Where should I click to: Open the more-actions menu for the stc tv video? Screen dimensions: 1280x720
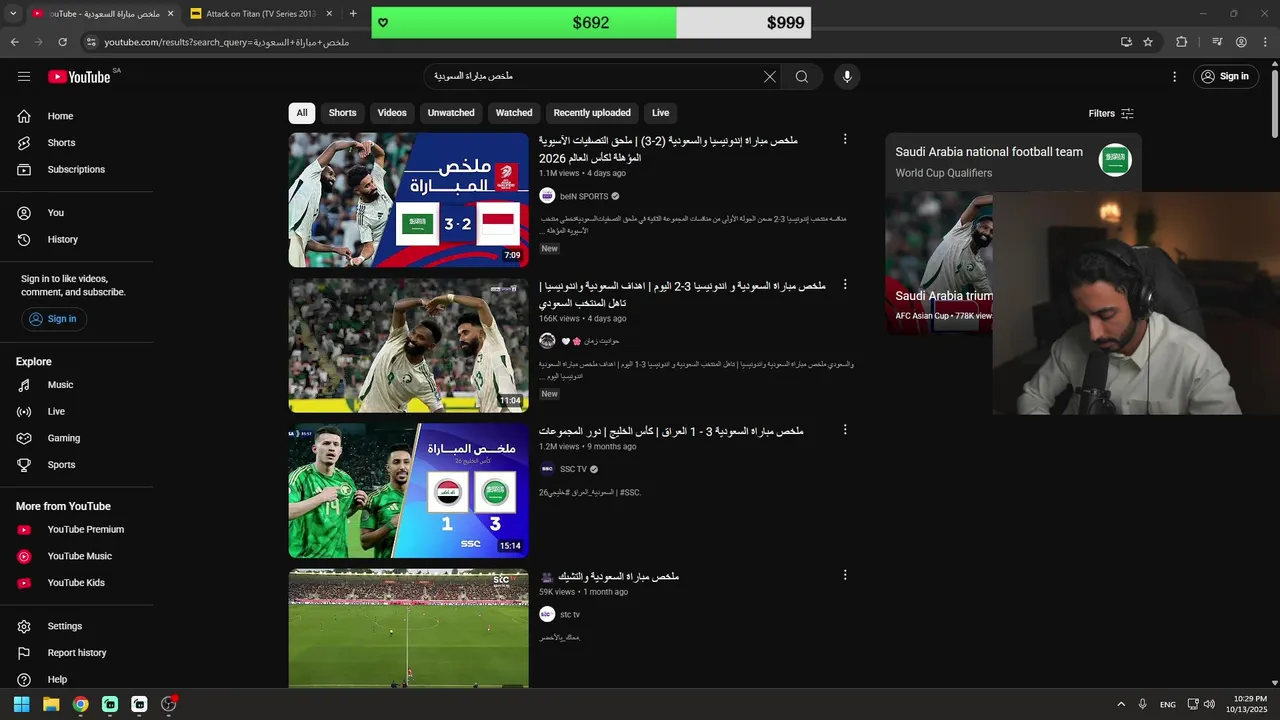[x=845, y=575]
